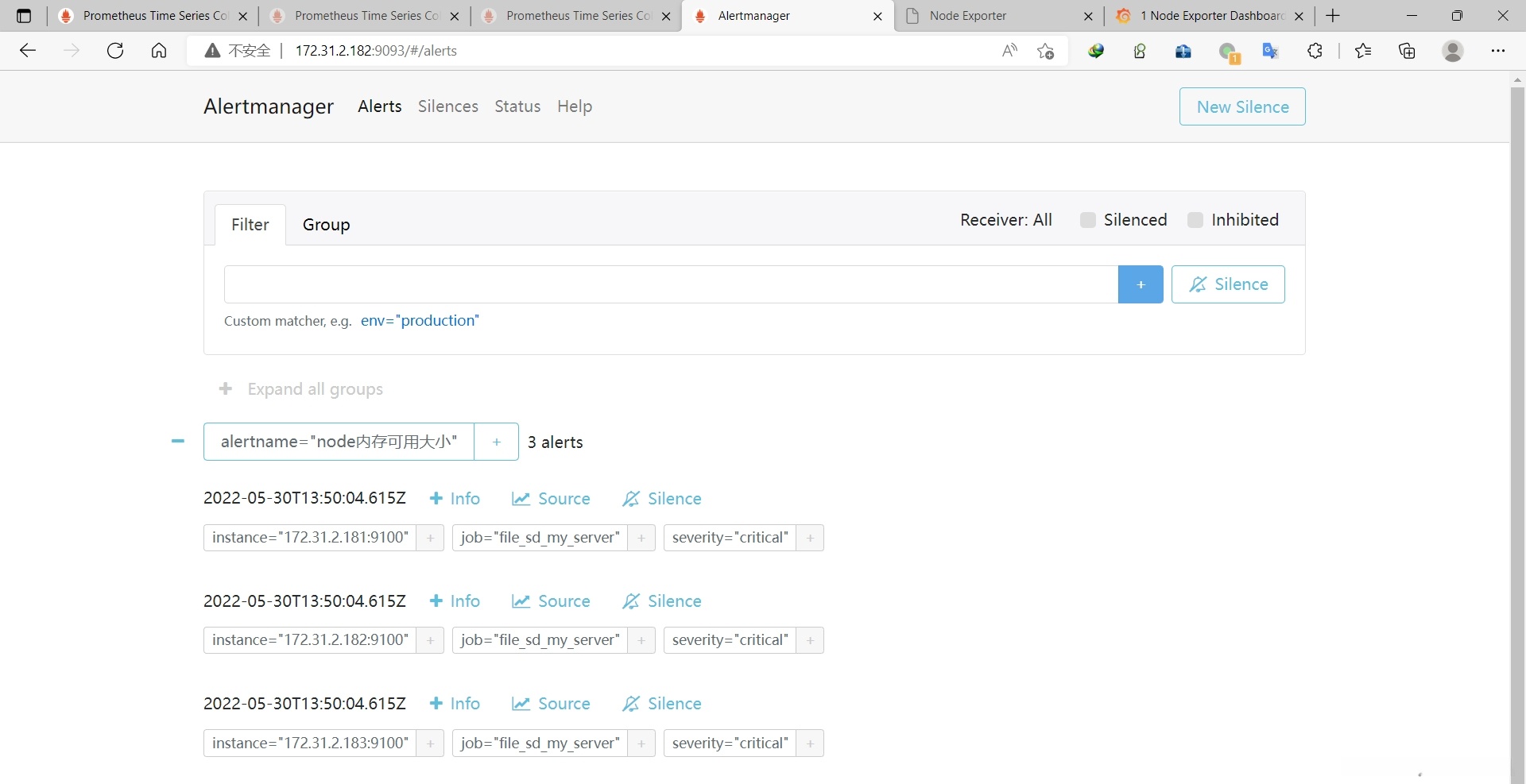This screenshot has height=784, width=1526.
Task: Add job label of instance 172.31.2.182 to filter
Action: 641,640
